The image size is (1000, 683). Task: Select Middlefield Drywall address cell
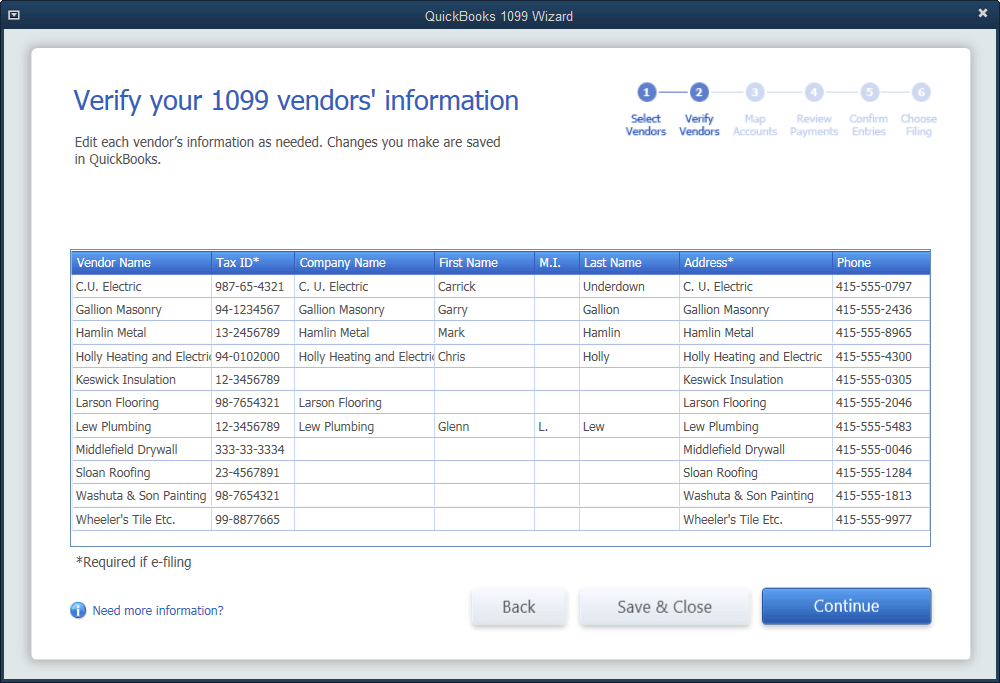(756, 450)
